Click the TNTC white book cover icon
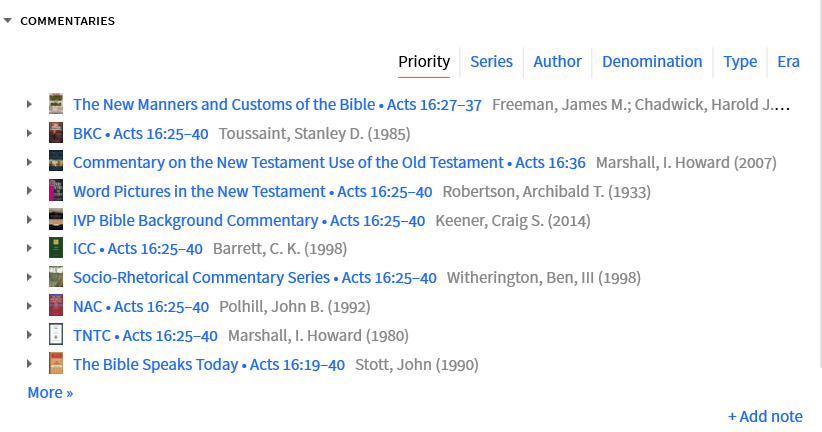The width and height of the screenshot is (822, 432). click(x=56, y=334)
